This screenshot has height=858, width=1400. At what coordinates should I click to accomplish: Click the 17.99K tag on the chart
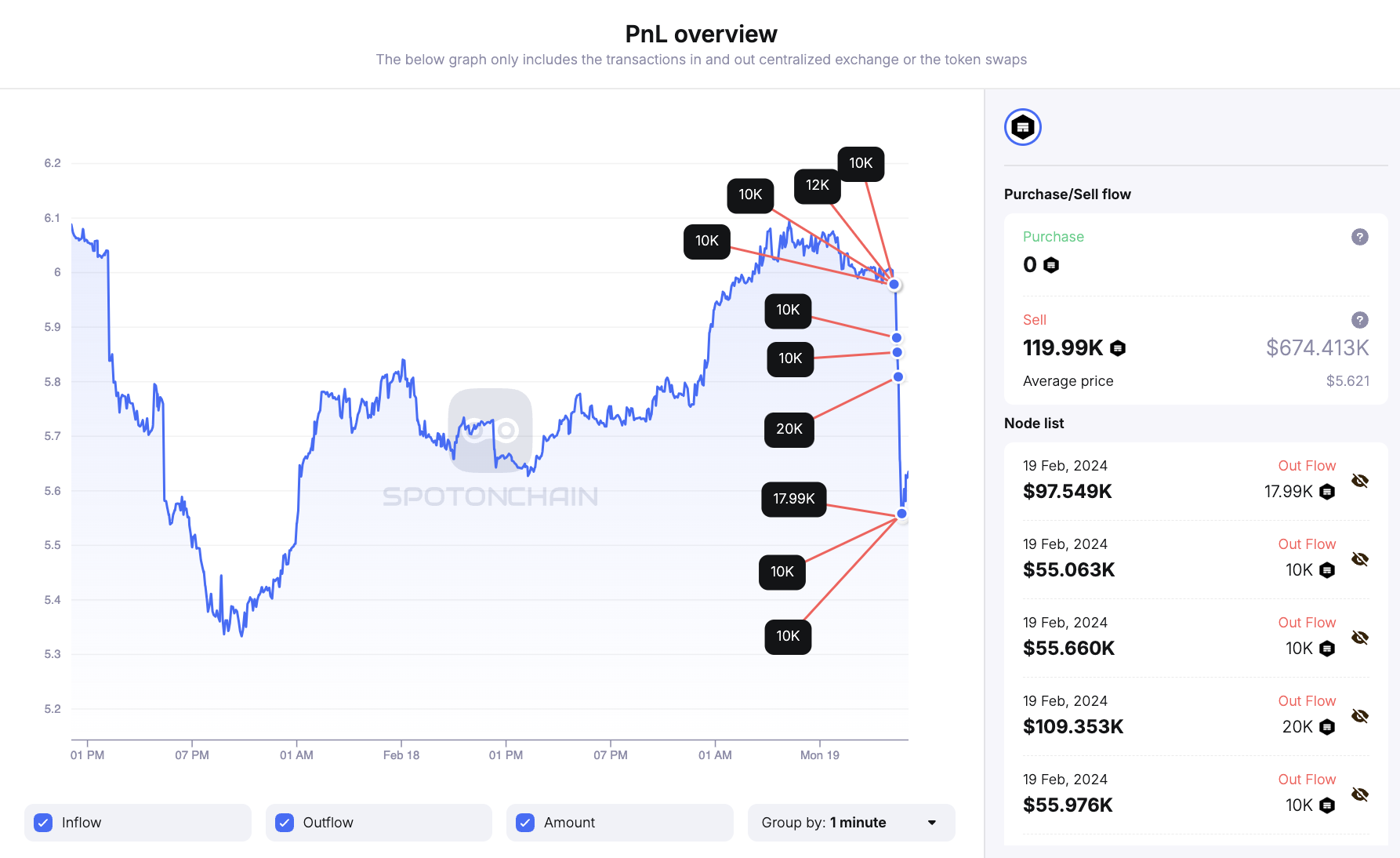coord(793,499)
